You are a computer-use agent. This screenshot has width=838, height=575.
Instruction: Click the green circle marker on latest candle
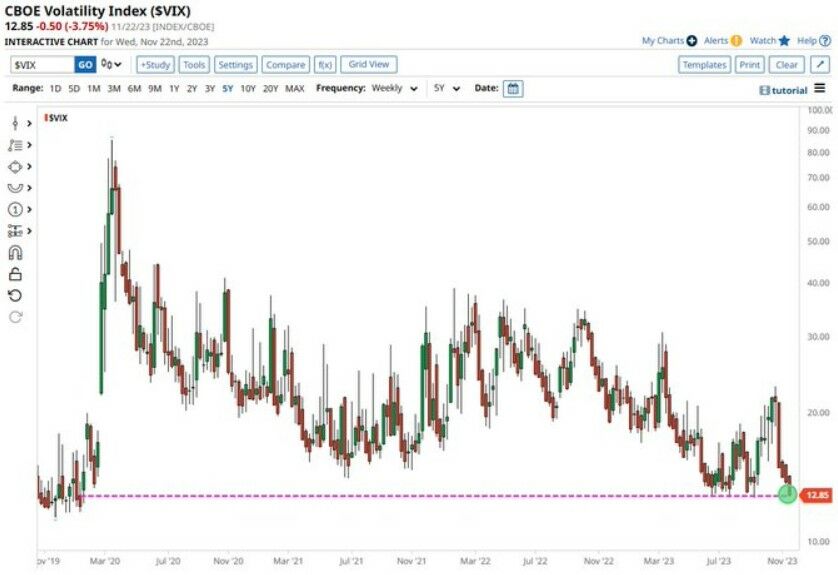pyautogui.click(x=787, y=494)
